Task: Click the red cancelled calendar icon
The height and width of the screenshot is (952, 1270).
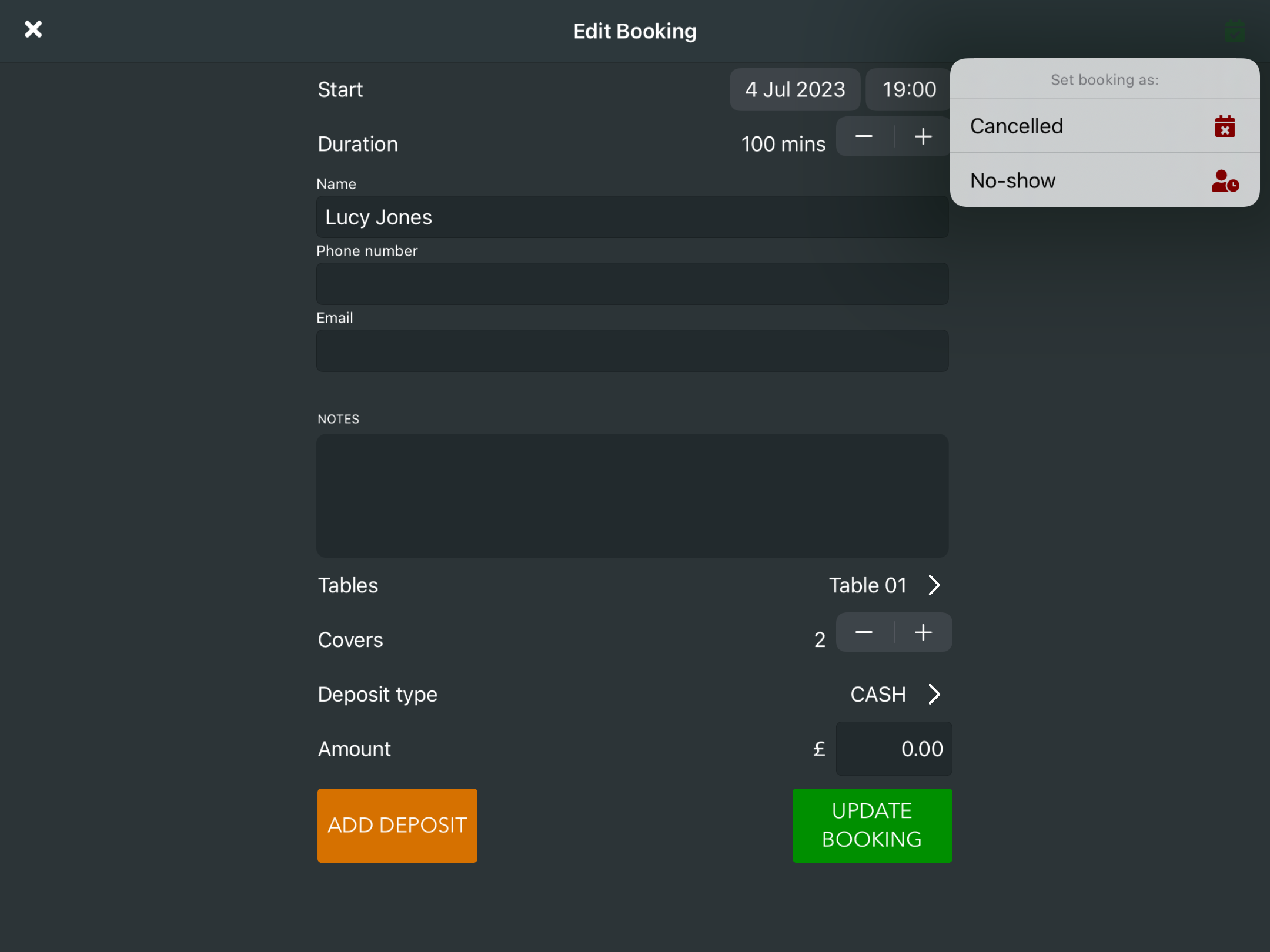Action: click(x=1225, y=126)
